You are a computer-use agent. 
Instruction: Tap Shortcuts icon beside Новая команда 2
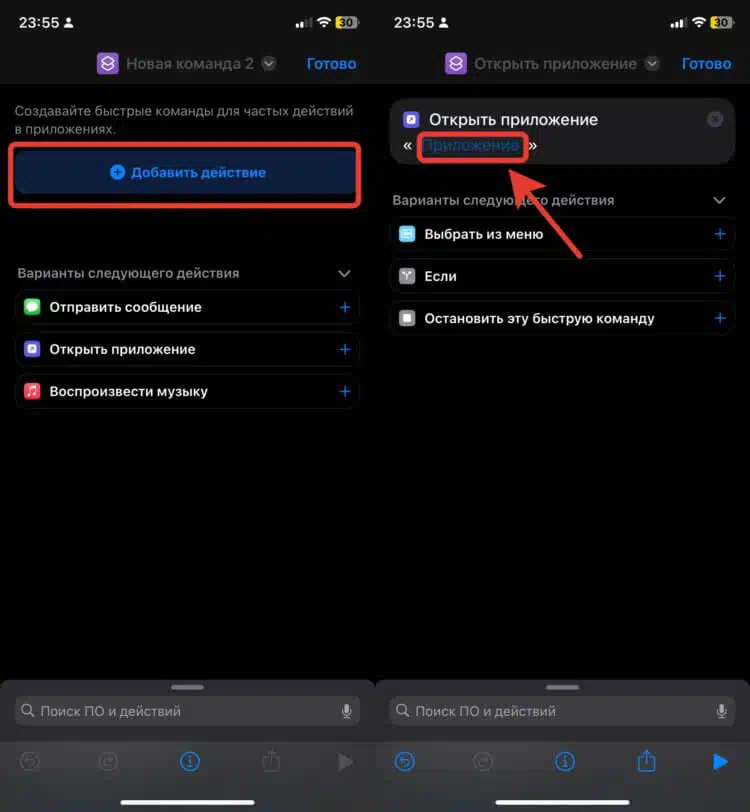(x=108, y=64)
